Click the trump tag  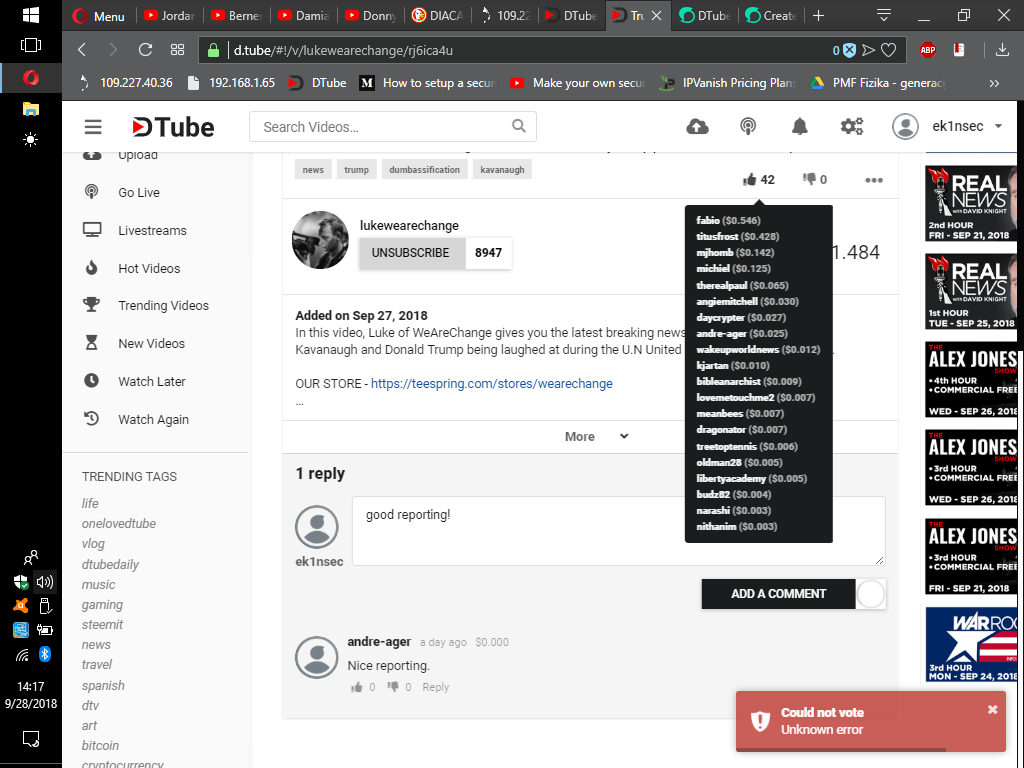(357, 169)
